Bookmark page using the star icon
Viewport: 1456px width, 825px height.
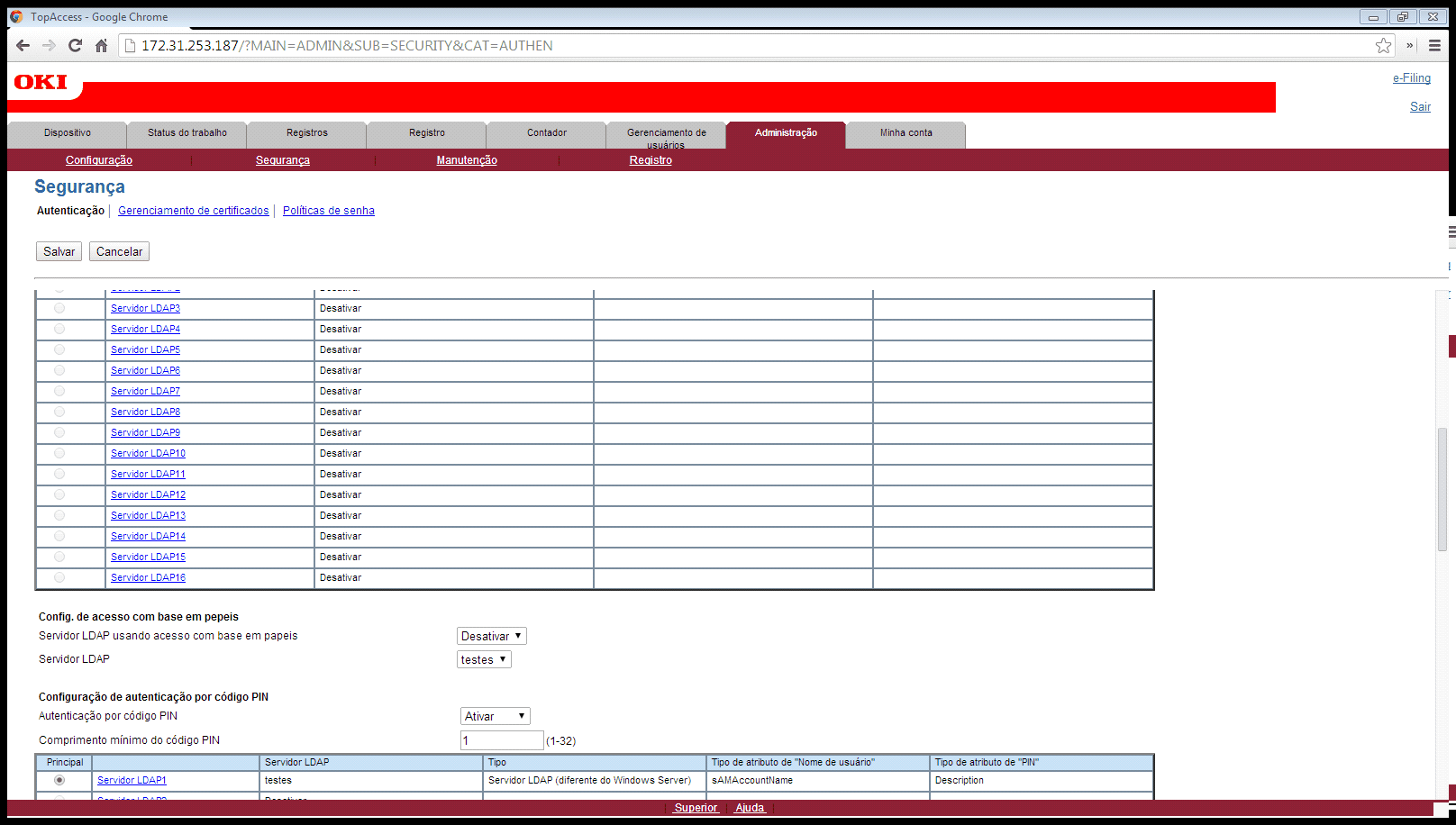[1383, 46]
